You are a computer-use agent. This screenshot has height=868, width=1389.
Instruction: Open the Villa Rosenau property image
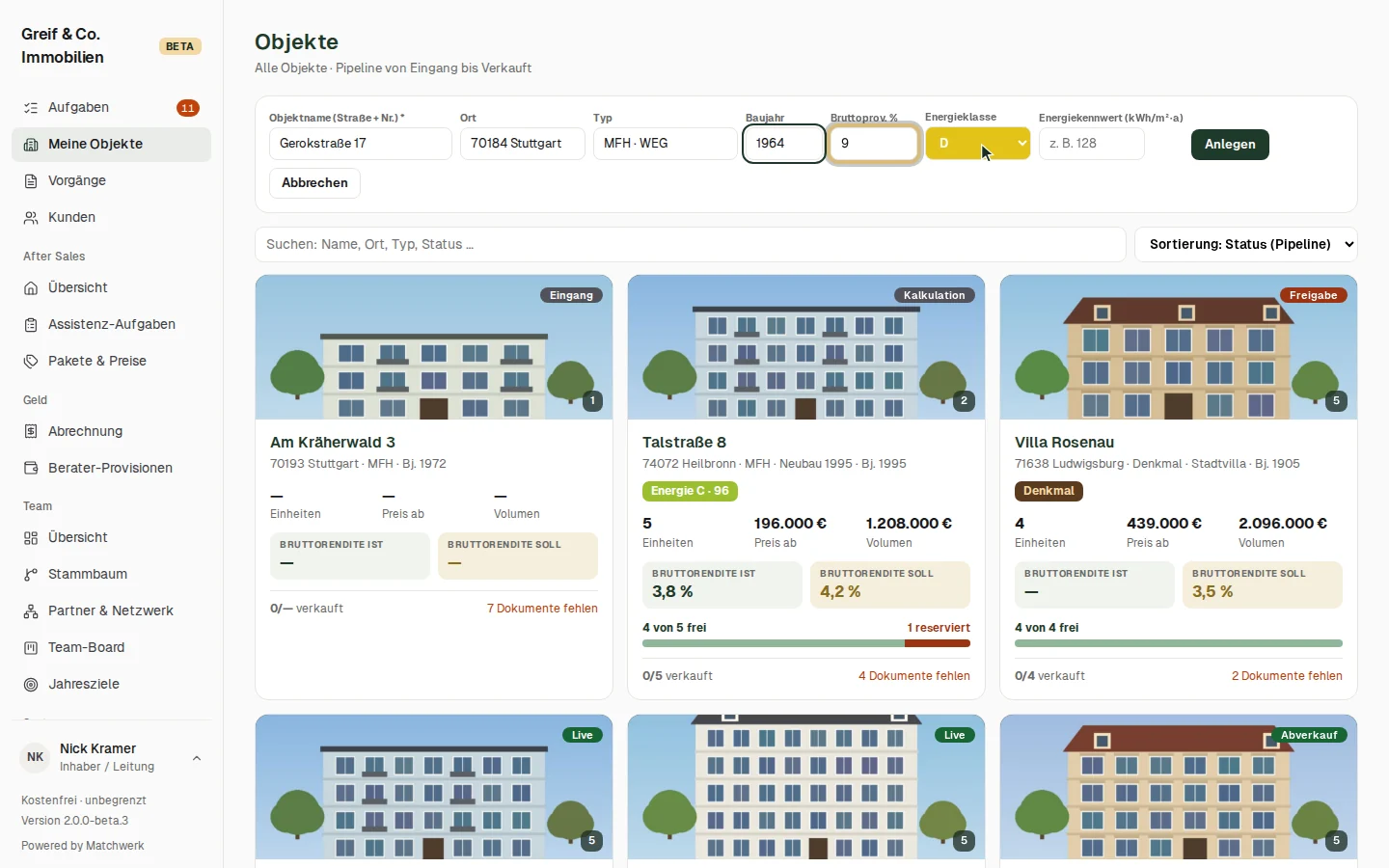1179,347
